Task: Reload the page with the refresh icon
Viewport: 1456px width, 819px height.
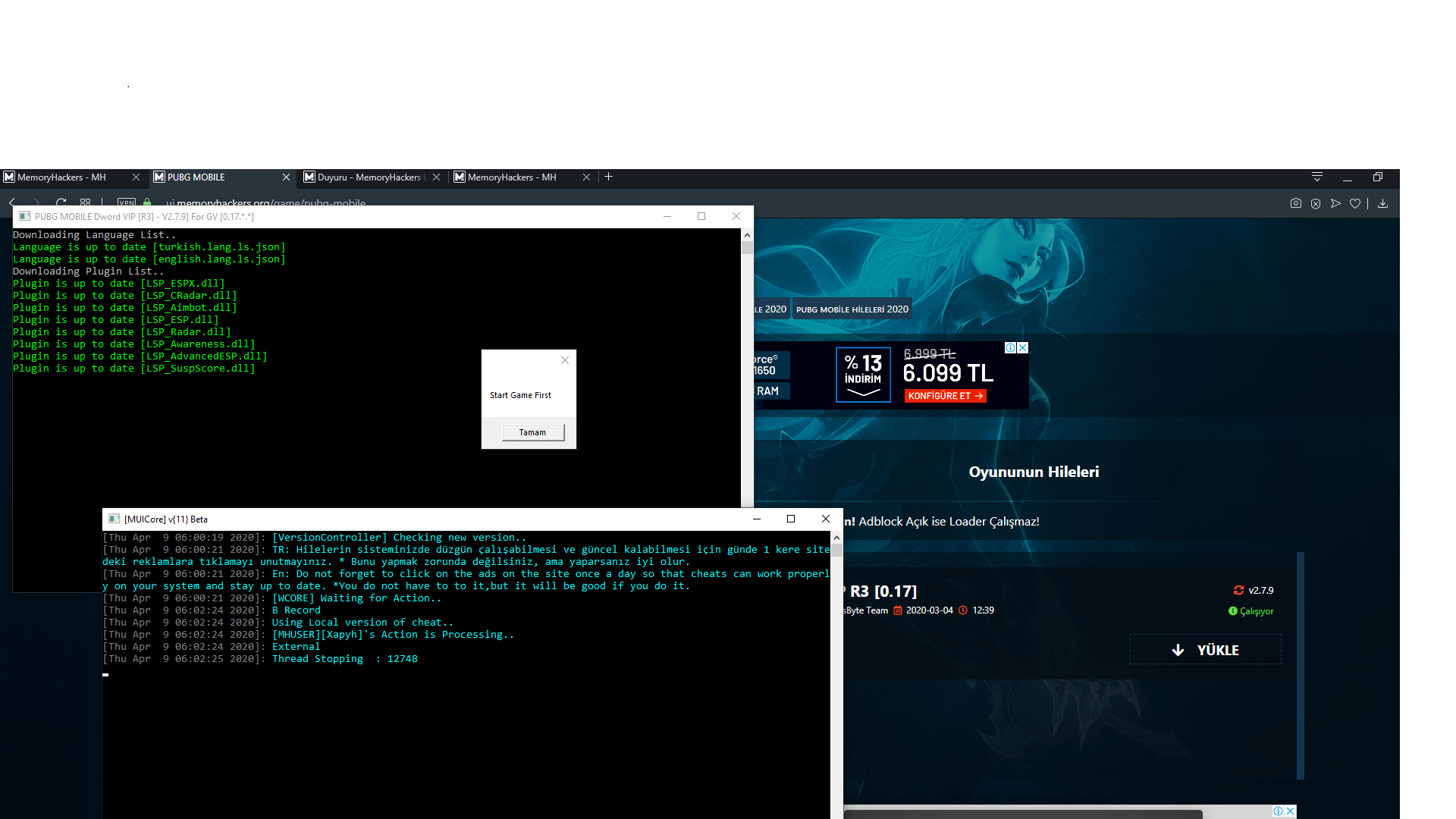Action: click(x=61, y=202)
